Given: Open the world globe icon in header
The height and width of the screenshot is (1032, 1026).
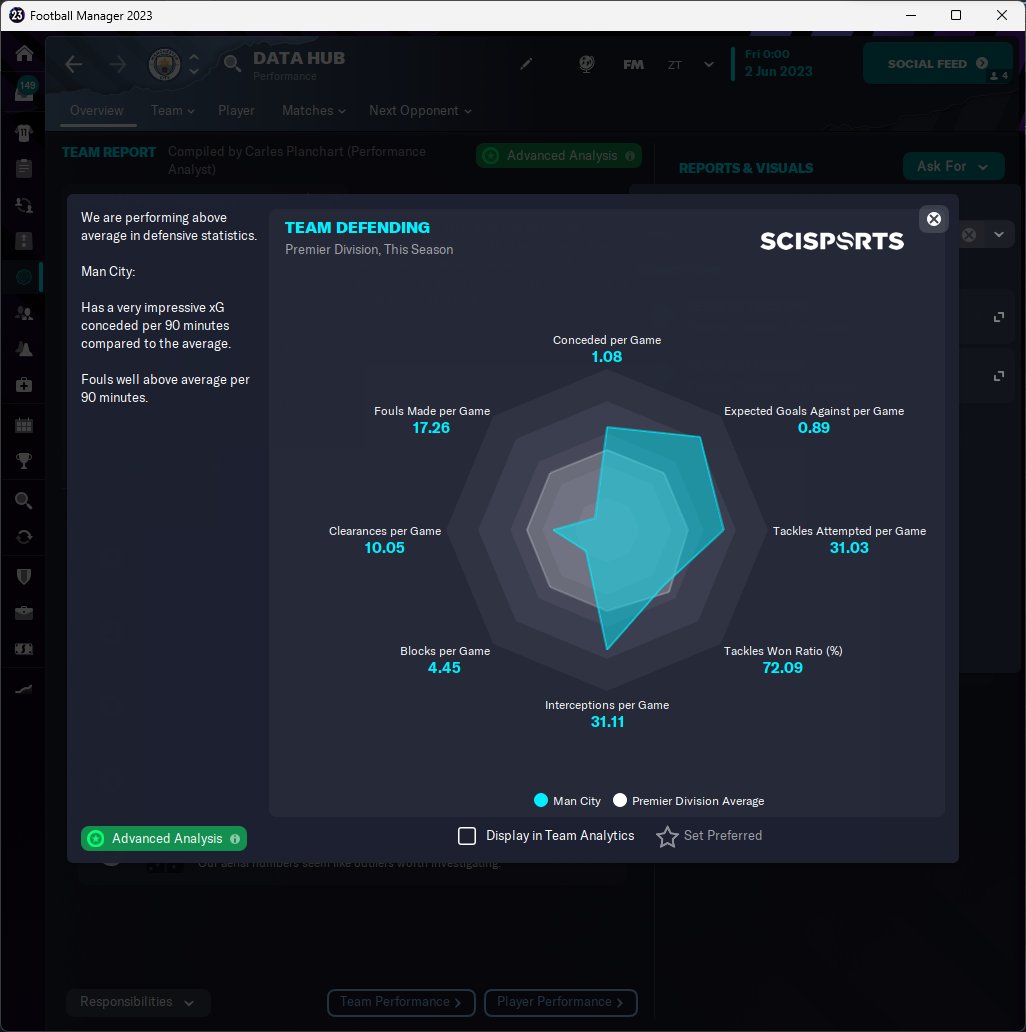Looking at the screenshot, I should 586,64.
